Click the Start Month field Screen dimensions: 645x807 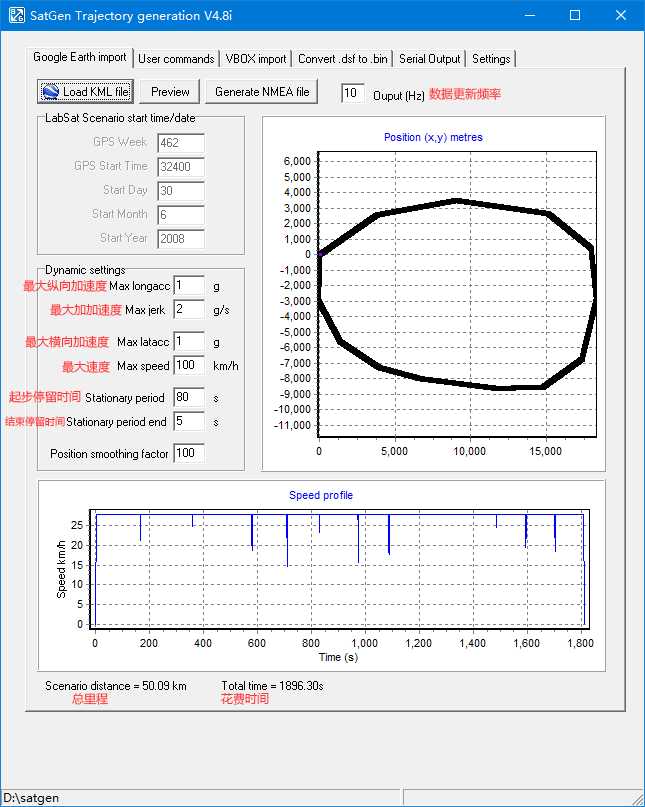[x=181, y=215]
